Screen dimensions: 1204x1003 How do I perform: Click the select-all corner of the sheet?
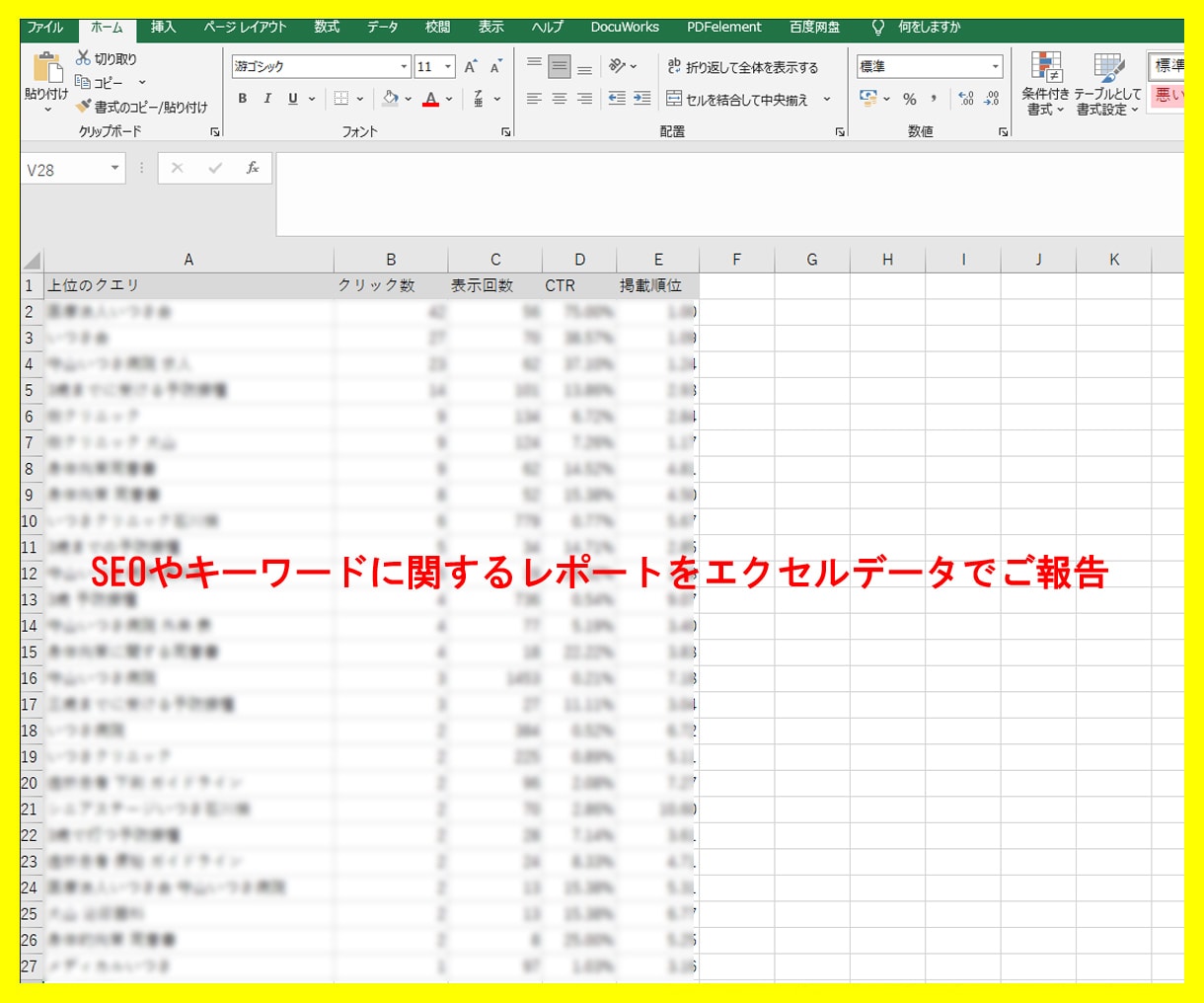[32, 261]
